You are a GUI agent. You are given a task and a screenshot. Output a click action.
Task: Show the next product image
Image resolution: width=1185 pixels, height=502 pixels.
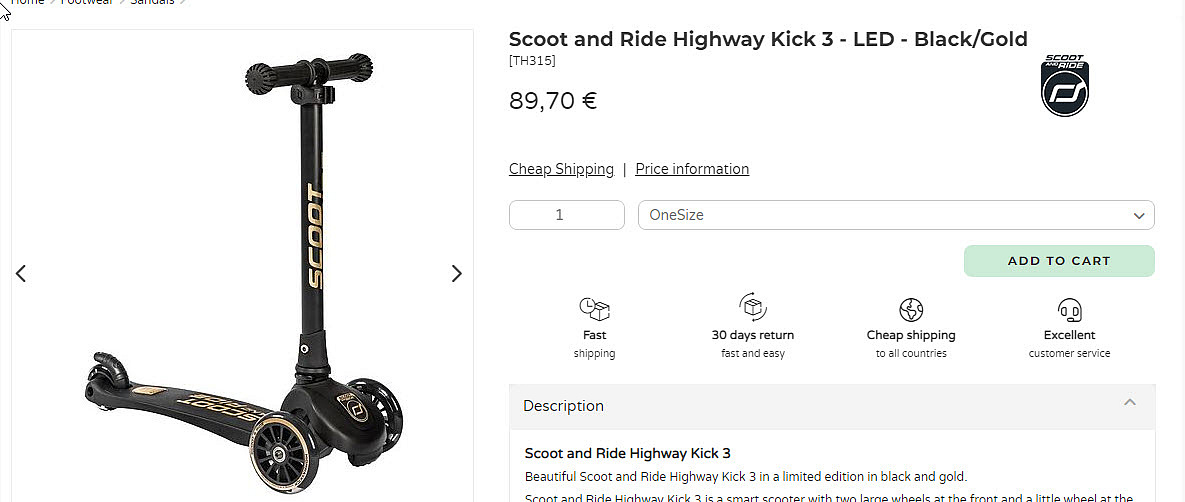456,274
